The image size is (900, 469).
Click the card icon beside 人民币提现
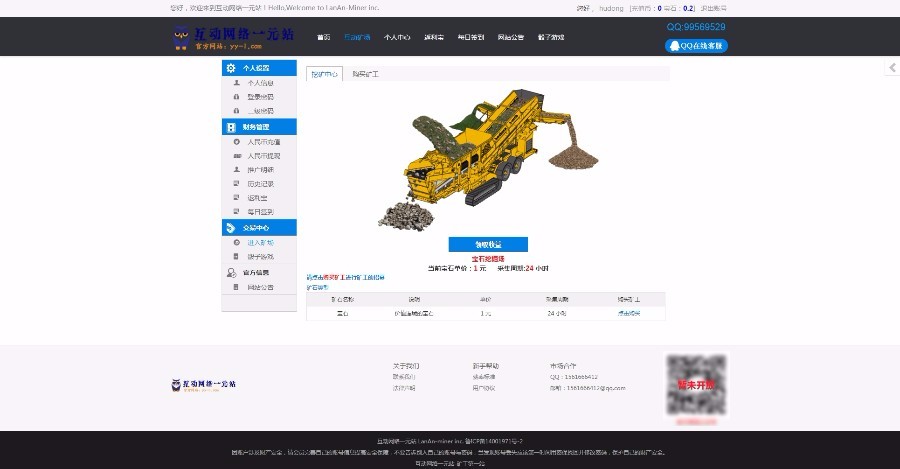pyautogui.click(x=236, y=156)
